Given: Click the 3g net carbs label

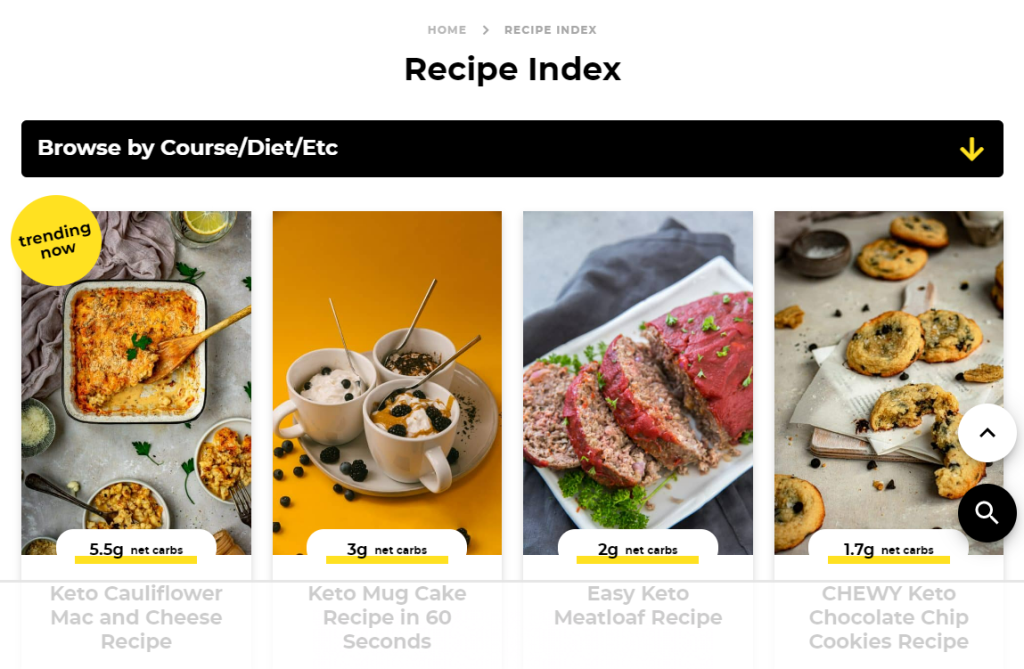Looking at the screenshot, I should (x=387, y=549).
